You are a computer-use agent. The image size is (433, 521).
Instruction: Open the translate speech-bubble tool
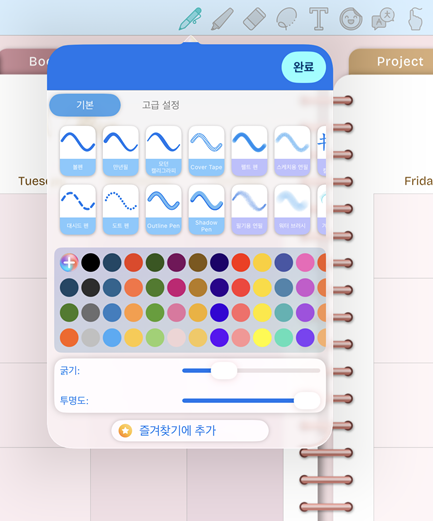click(383, 19)
